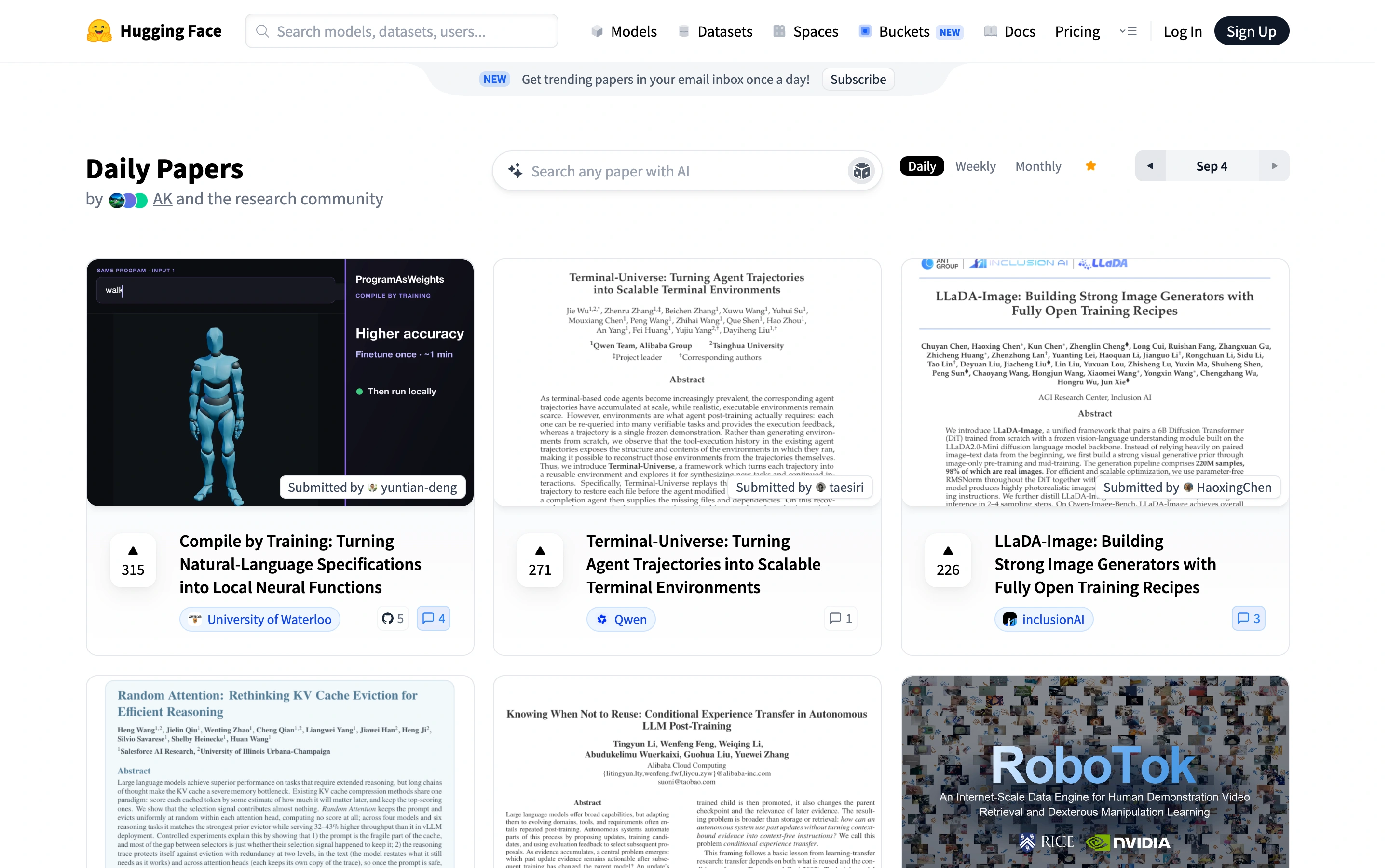The width and height of the screenshot is (1389, 868).
Task: Open the 1 comment on Terminal-Universe
Action: point(840,619)
